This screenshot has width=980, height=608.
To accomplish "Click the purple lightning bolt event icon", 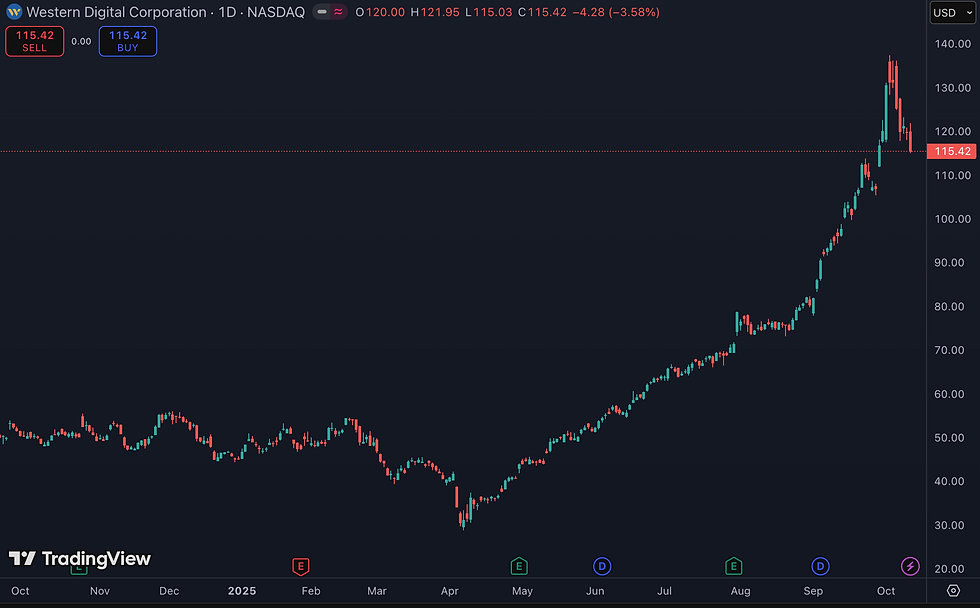I will pos(910,567).
